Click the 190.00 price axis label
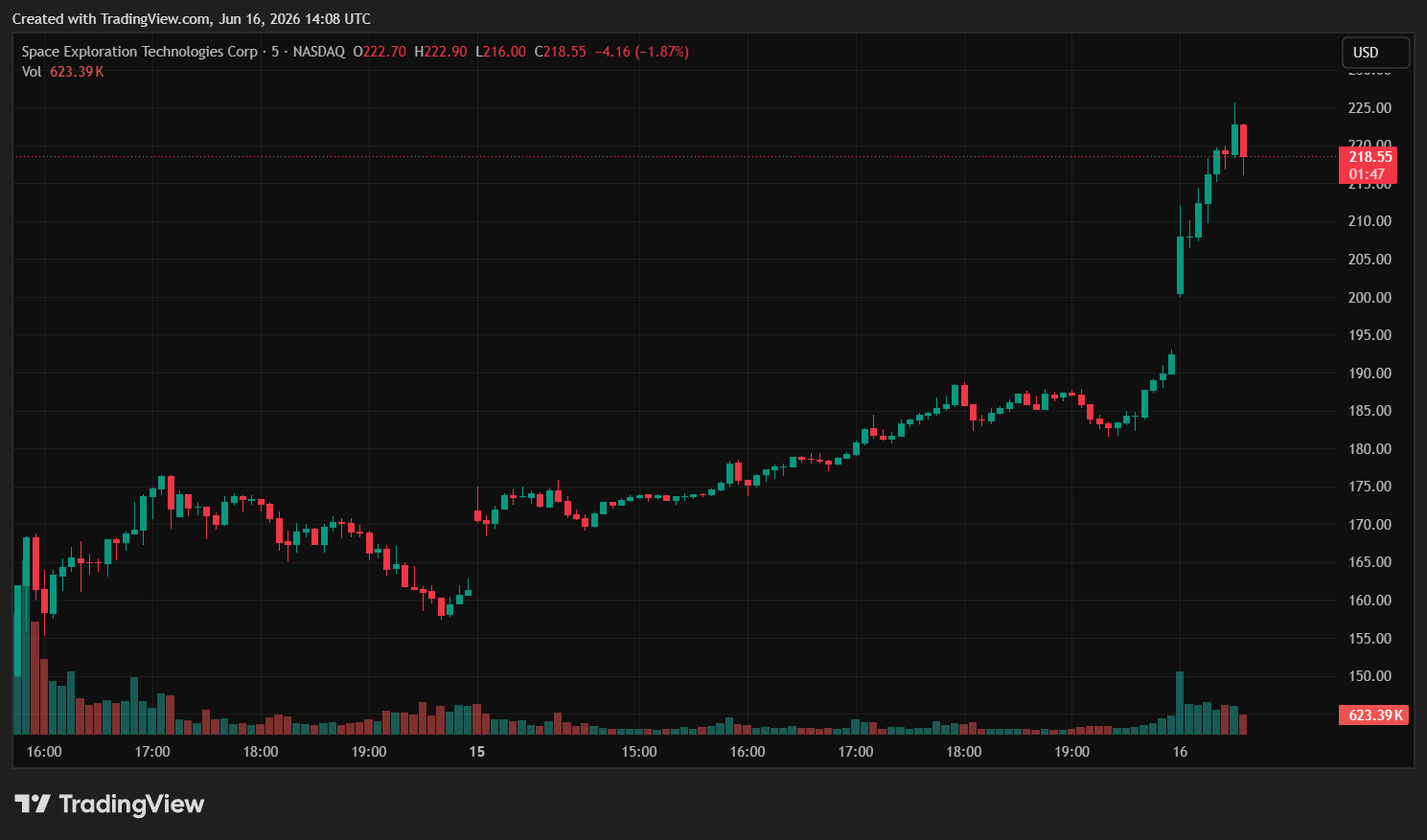The height and width of the screenshot is (840, 1427). pyautogui.click(x=1369, y=374)
